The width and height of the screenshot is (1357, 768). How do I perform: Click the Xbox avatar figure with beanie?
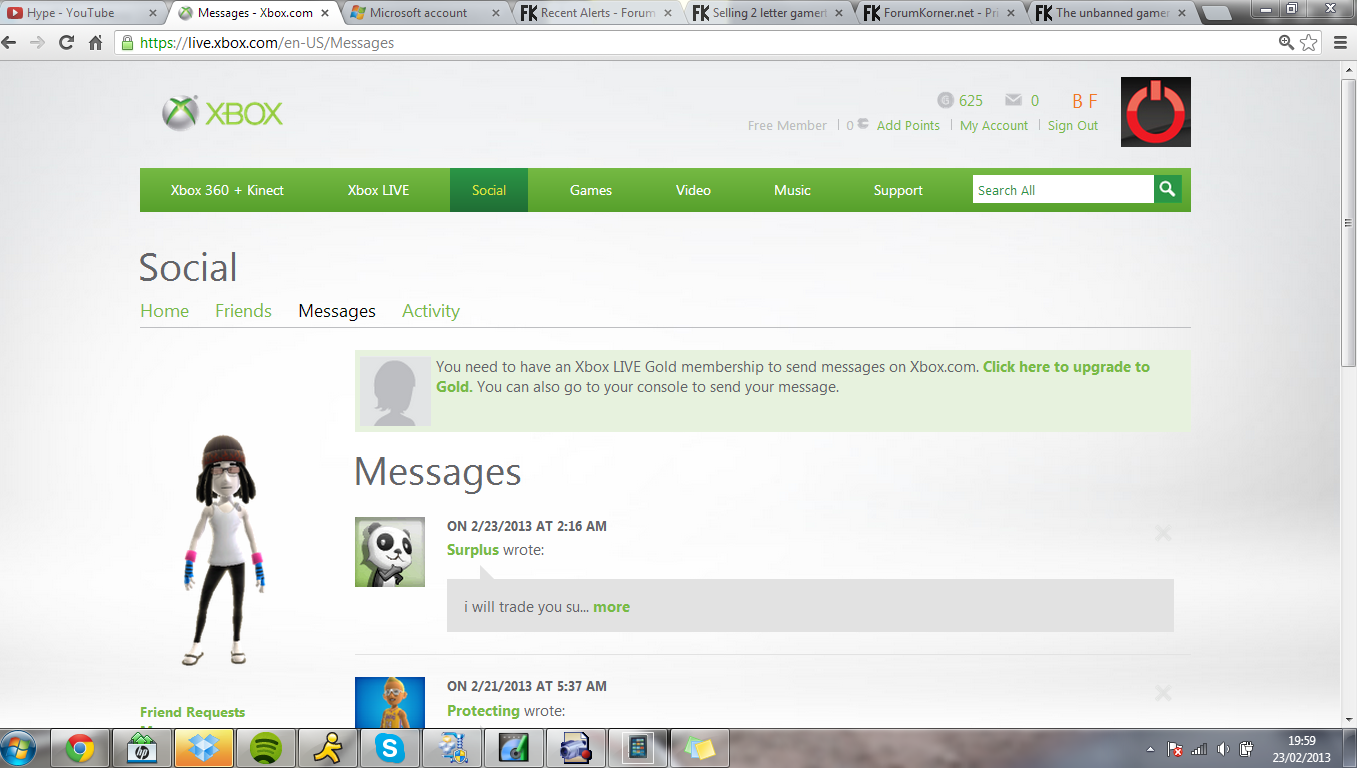[222, 551]
